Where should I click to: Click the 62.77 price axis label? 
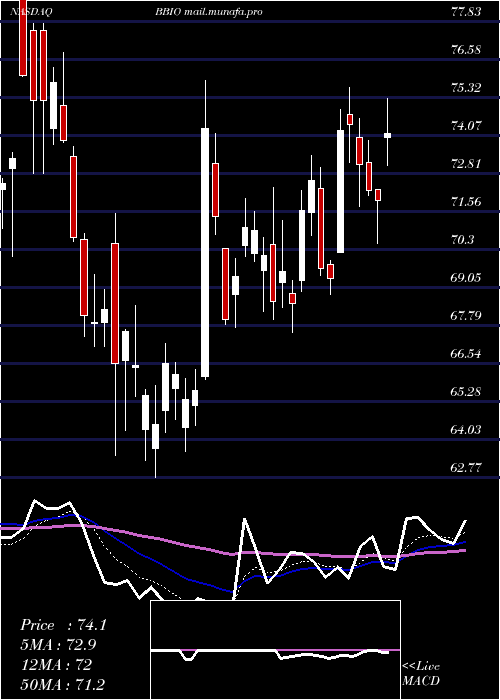click(466, 468)
